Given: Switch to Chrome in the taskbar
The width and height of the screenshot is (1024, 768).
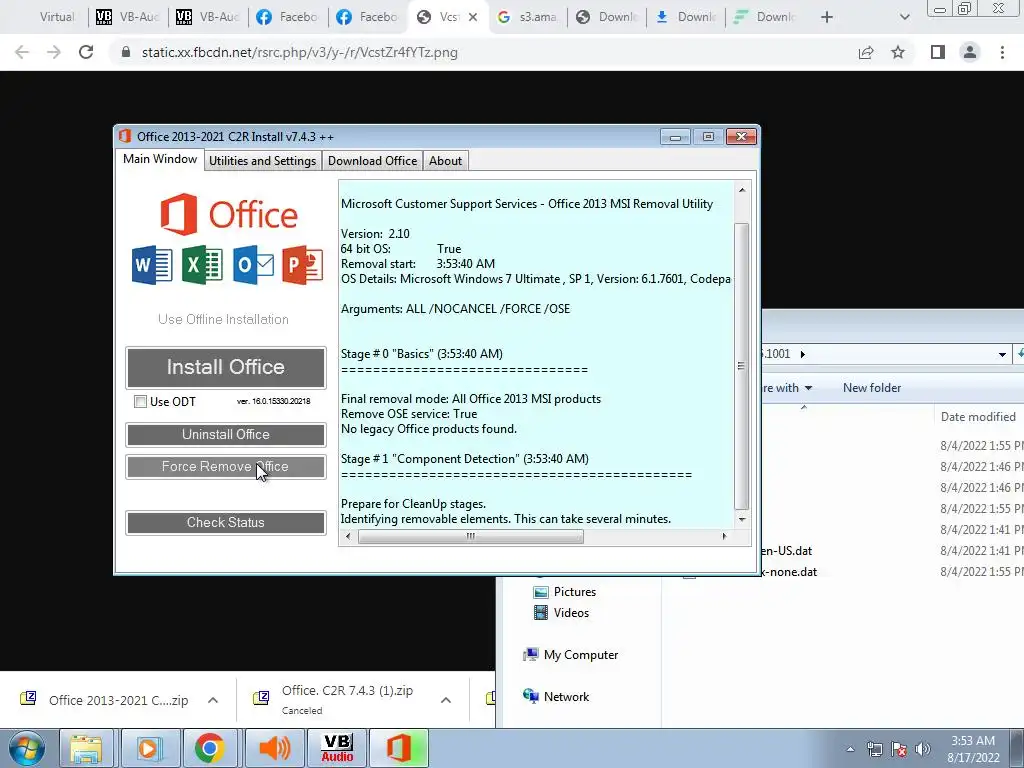Looking at the screenshot, I should coord(210,748).
